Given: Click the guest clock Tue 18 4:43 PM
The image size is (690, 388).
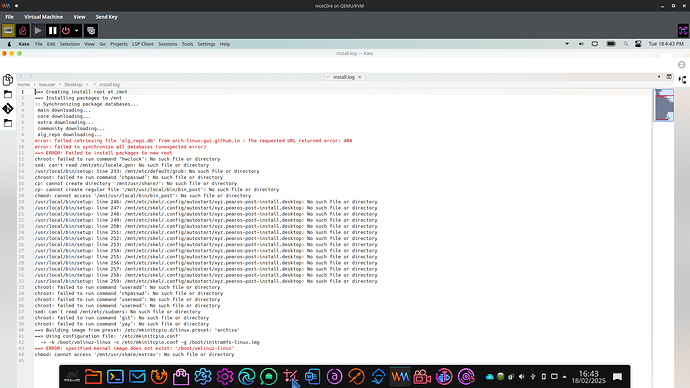Looking at the screenshot, I should pos(666,44).
